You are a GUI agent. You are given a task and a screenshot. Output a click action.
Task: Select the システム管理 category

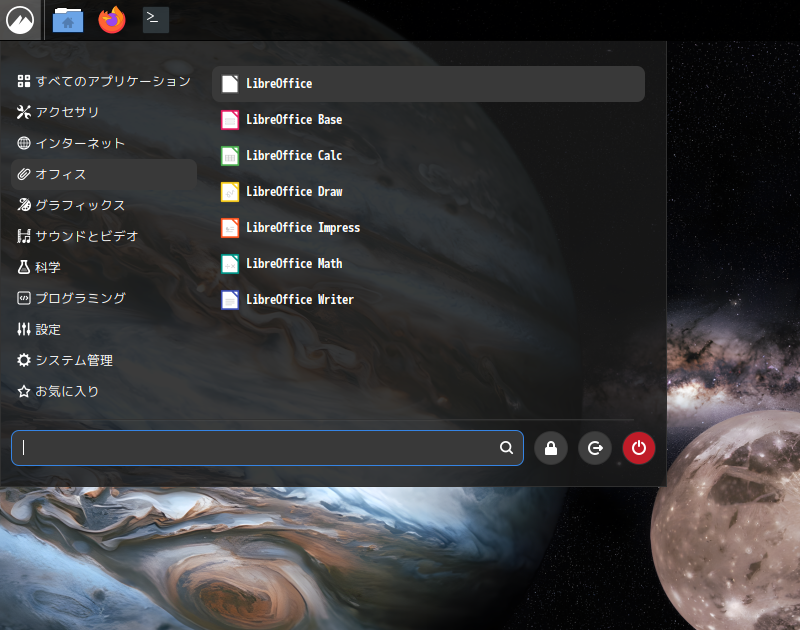click(104, 361)
